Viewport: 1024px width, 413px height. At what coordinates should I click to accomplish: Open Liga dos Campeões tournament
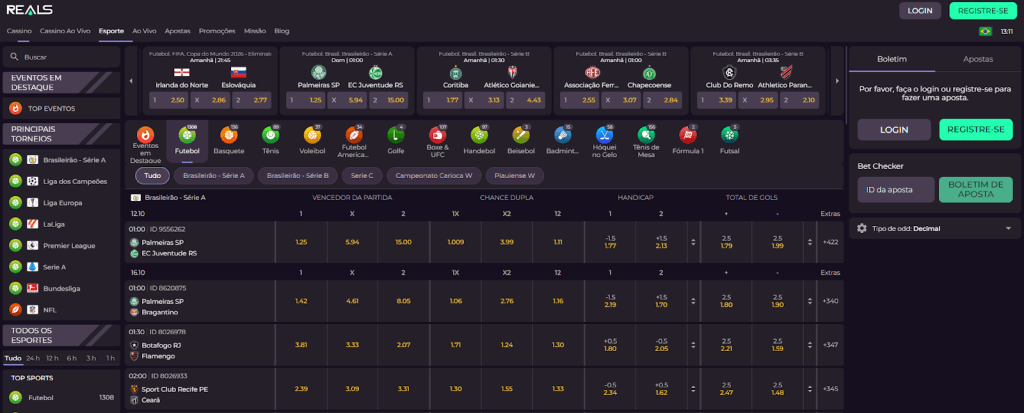pyautogui.click(x=61, y=181)
